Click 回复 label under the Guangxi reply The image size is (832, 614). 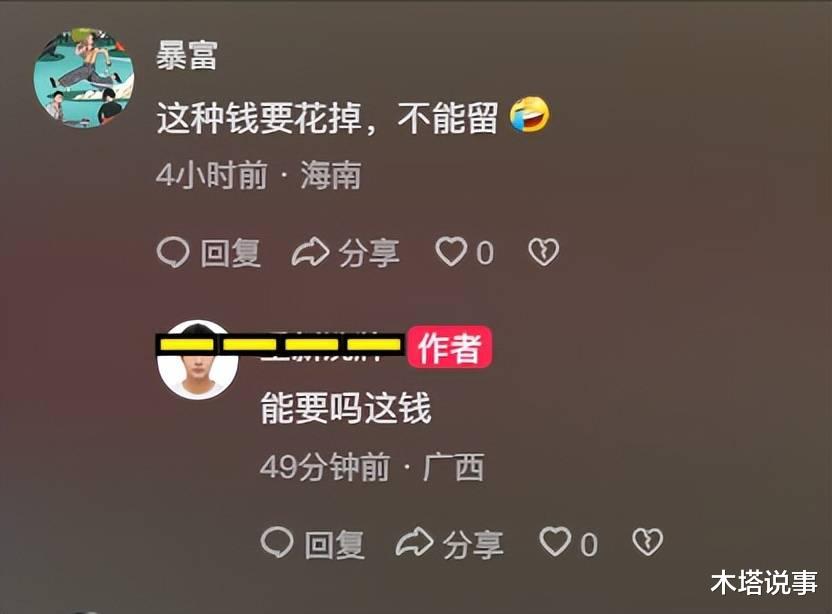tap(334, 544)
